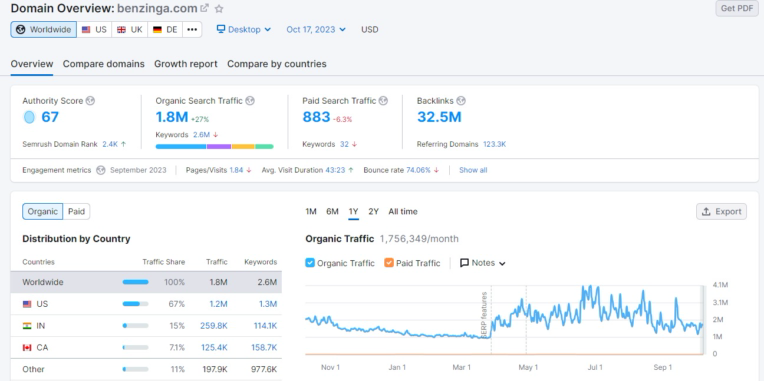The height and width of the screenshot is (381, 764).
Task: Click the India flag in the country table
Action: click(27, 326)
